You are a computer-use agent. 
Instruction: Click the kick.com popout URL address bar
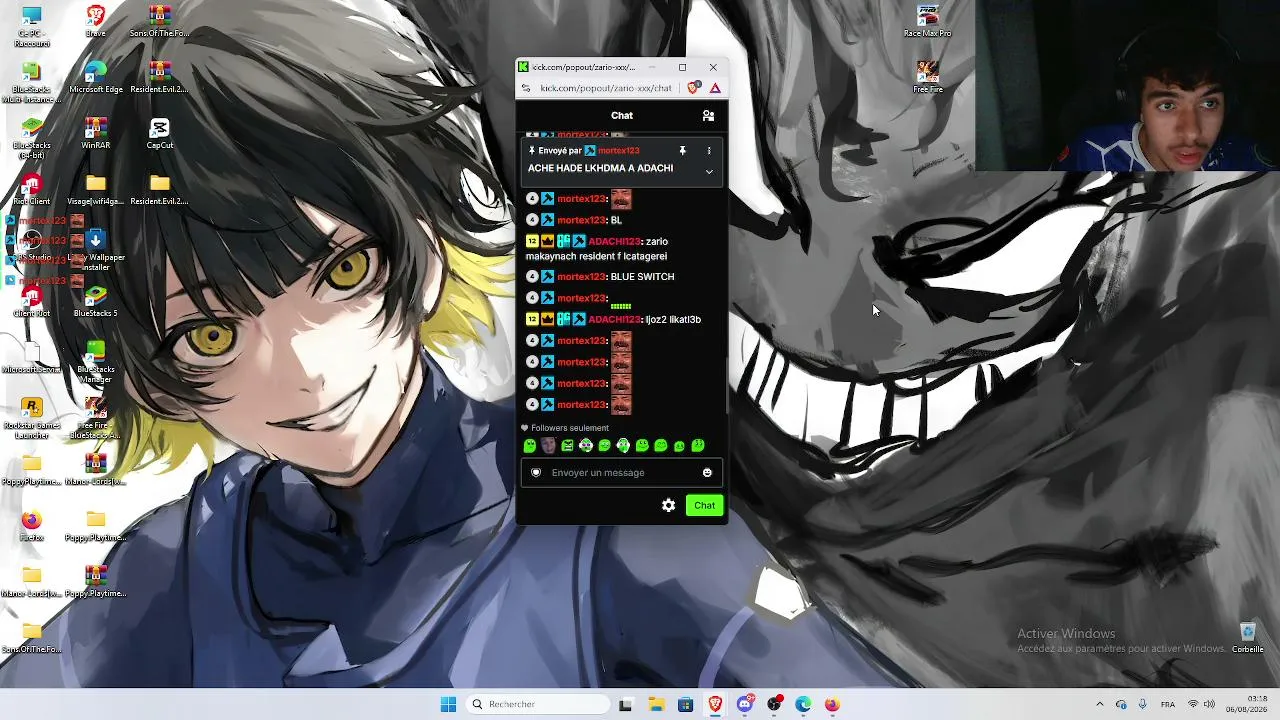pyautogui.click(x=605, y=88)
